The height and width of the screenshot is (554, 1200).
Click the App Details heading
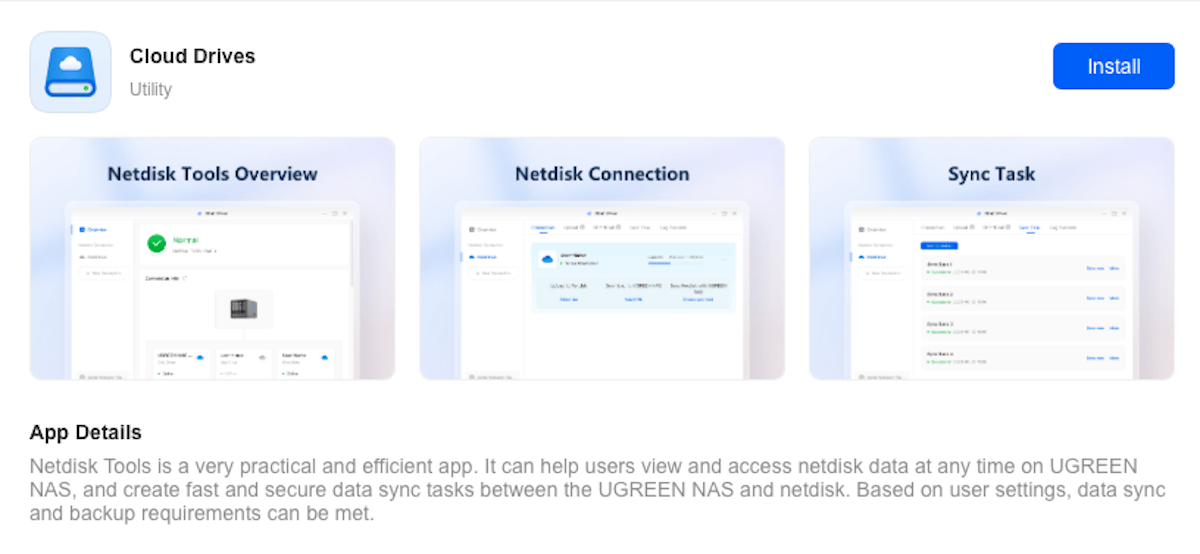click(86, 433)
